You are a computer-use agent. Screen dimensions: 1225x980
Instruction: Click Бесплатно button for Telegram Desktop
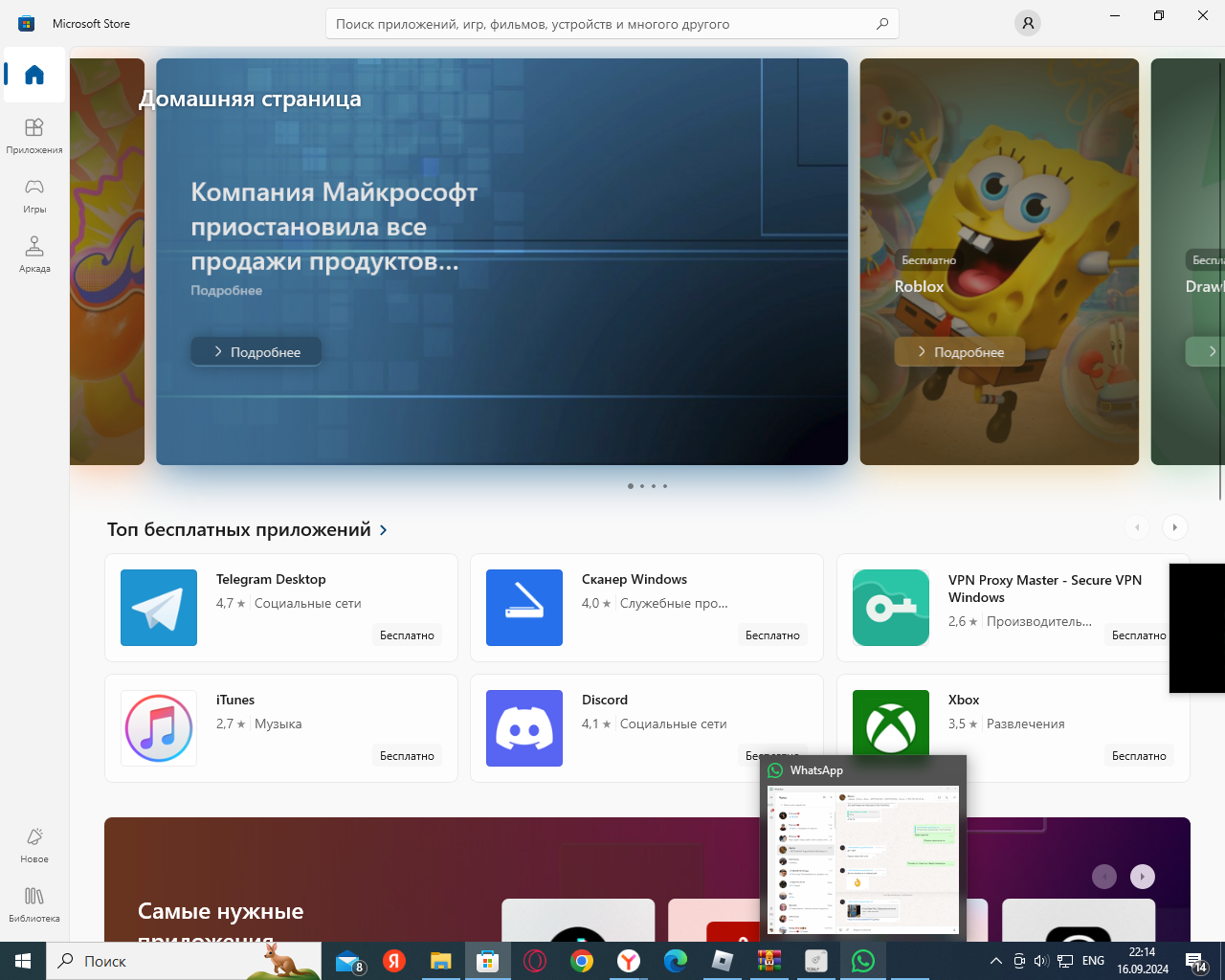click(x=407, y=635)
